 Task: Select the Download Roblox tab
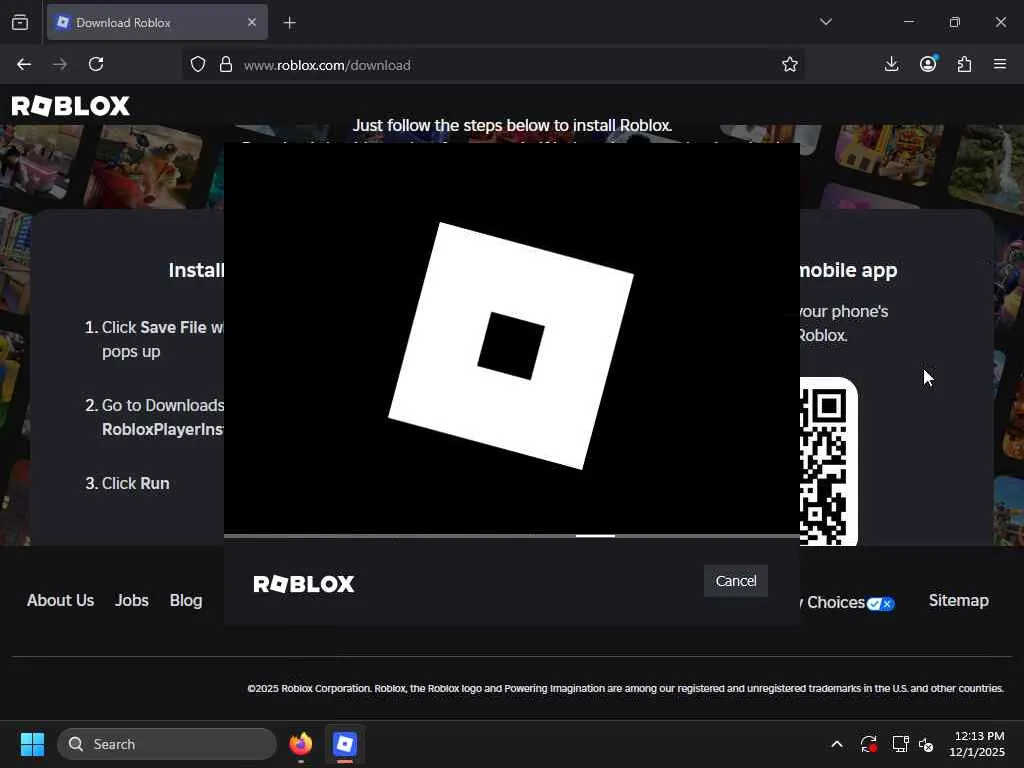pos(157,22)
